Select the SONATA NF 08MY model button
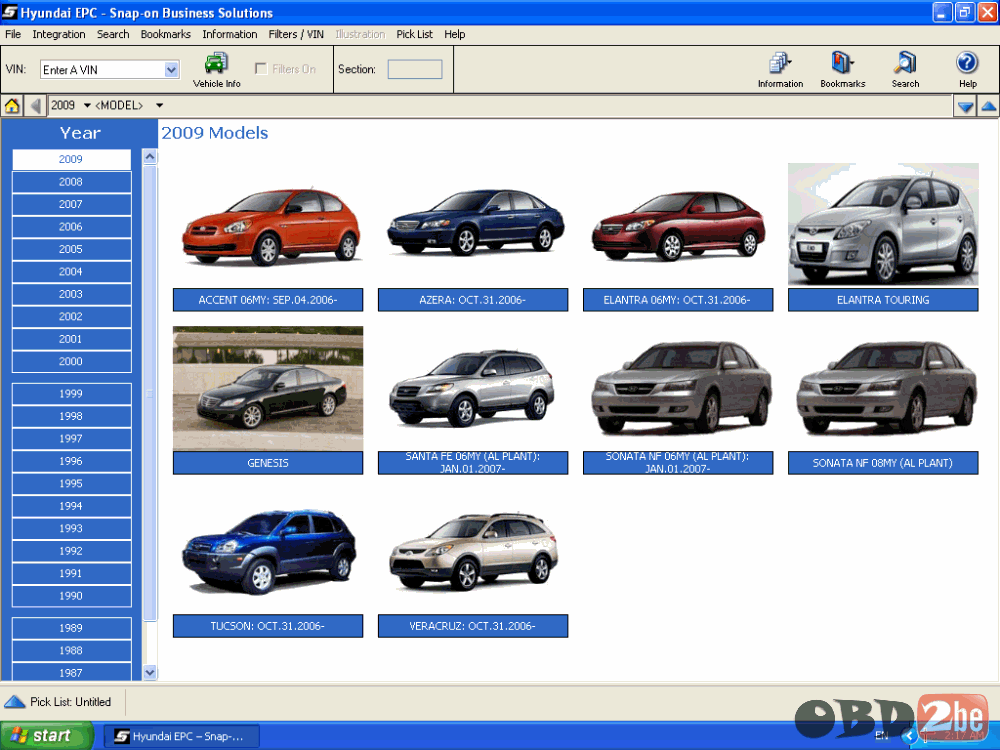The width and height of the screenshot is (1000, 750). coord(883,463)
